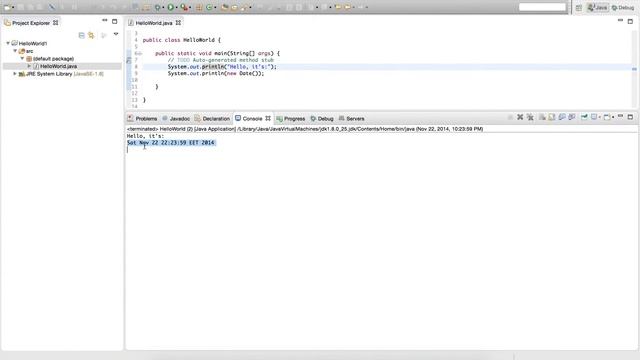Switch to the Java perspective

click(x=597, y=8)
